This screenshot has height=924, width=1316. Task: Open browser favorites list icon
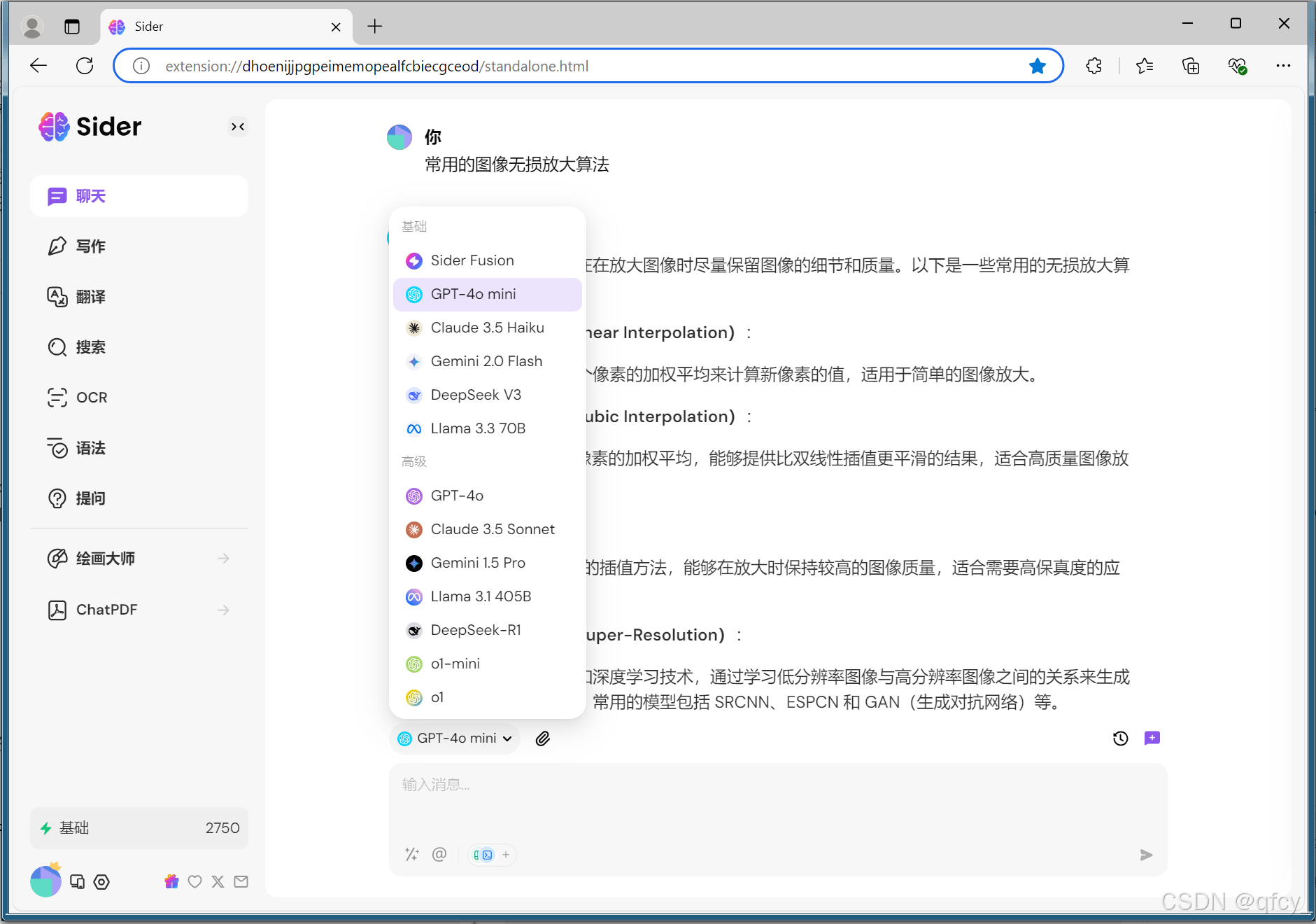(x=1145, y=66)
